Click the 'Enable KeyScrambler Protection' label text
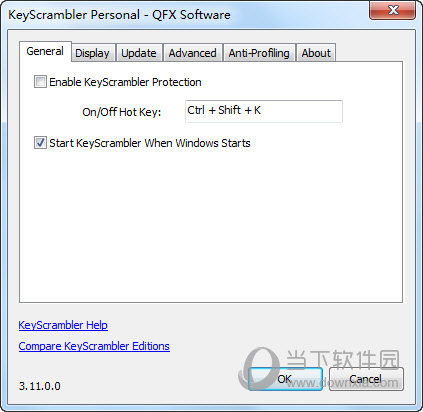423x412 pixels. 125,82
